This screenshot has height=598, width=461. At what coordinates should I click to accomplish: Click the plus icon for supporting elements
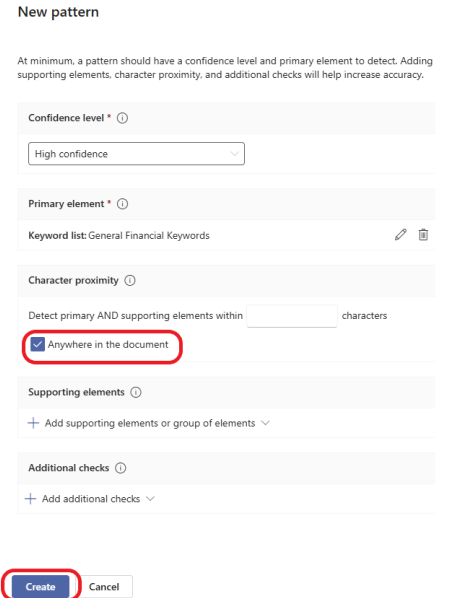[33, 423]
